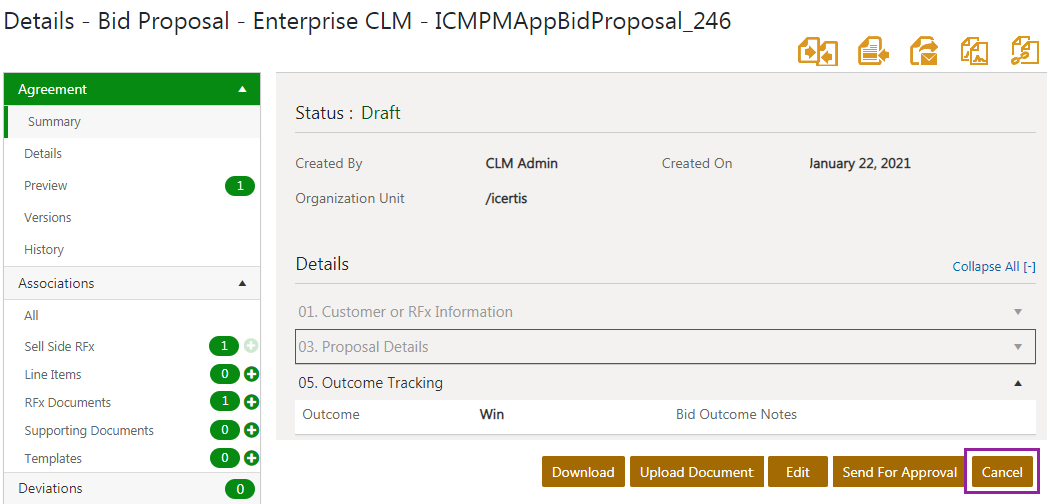1047x504 pixels.
Task: Click the linked documents chain icon
Action: click(x=1025, y=51)
